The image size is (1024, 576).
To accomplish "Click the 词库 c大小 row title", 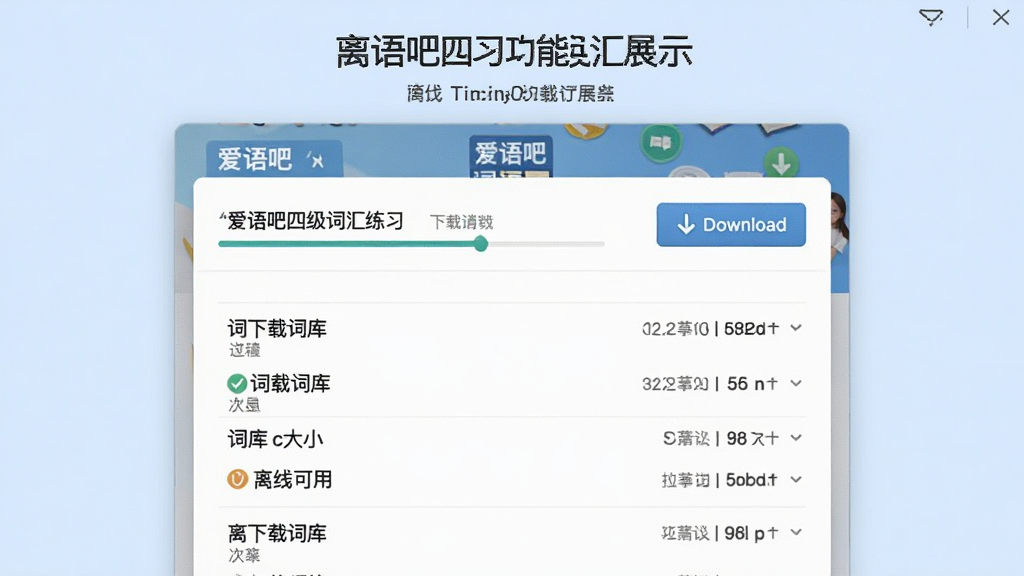I will [275, 439].
